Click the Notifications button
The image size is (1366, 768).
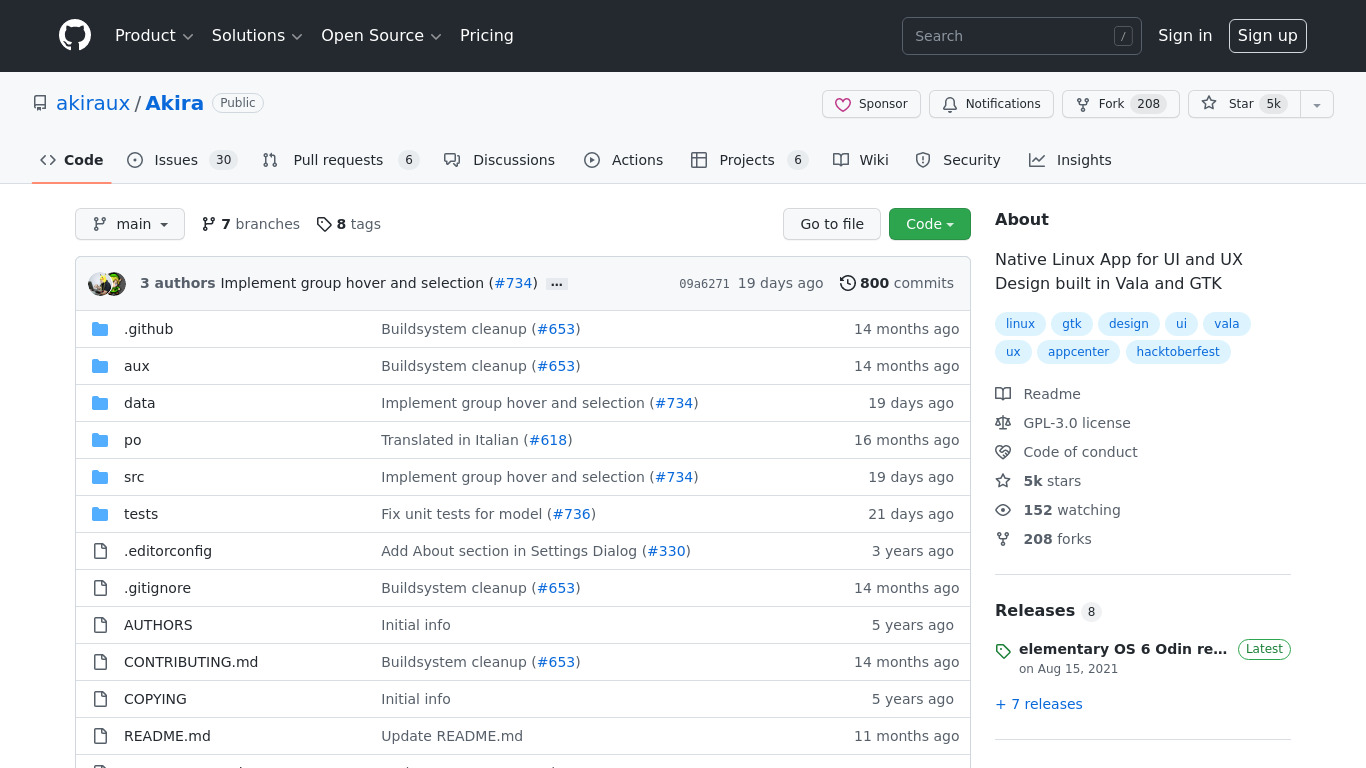pyautogui.click(x=991, y=104)
